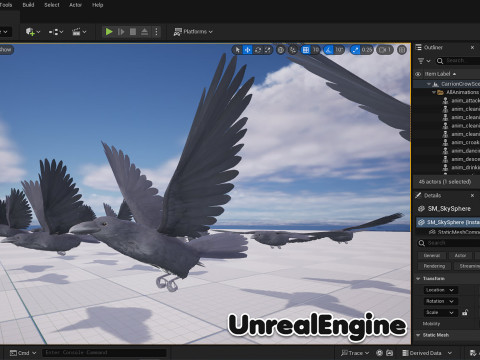Image resolution: width=480 pixels, height=360 pixels.
Task: Collapse the CarrionCrow level tree node
Action: coord(429,84)
